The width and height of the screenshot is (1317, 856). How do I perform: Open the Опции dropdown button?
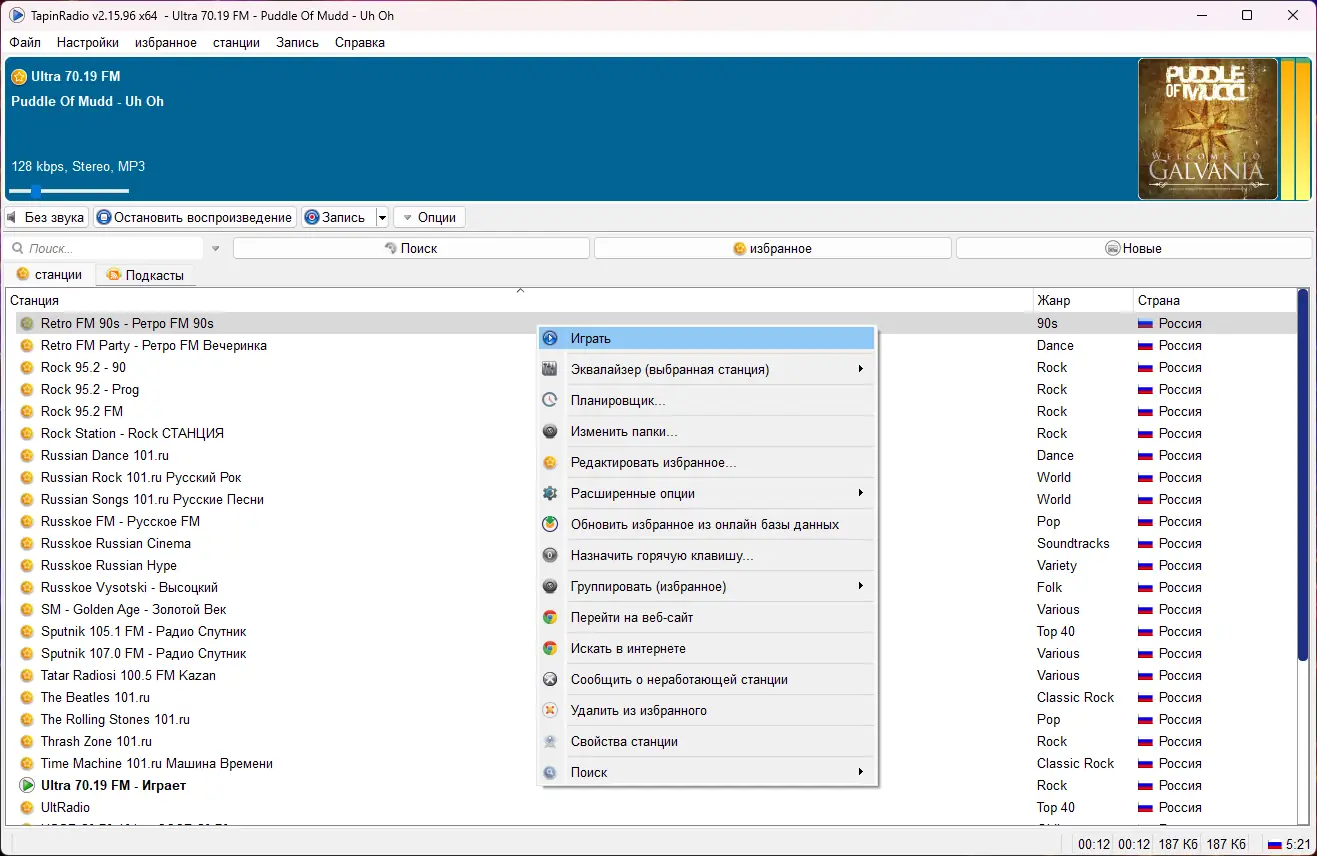coord(429,217)
